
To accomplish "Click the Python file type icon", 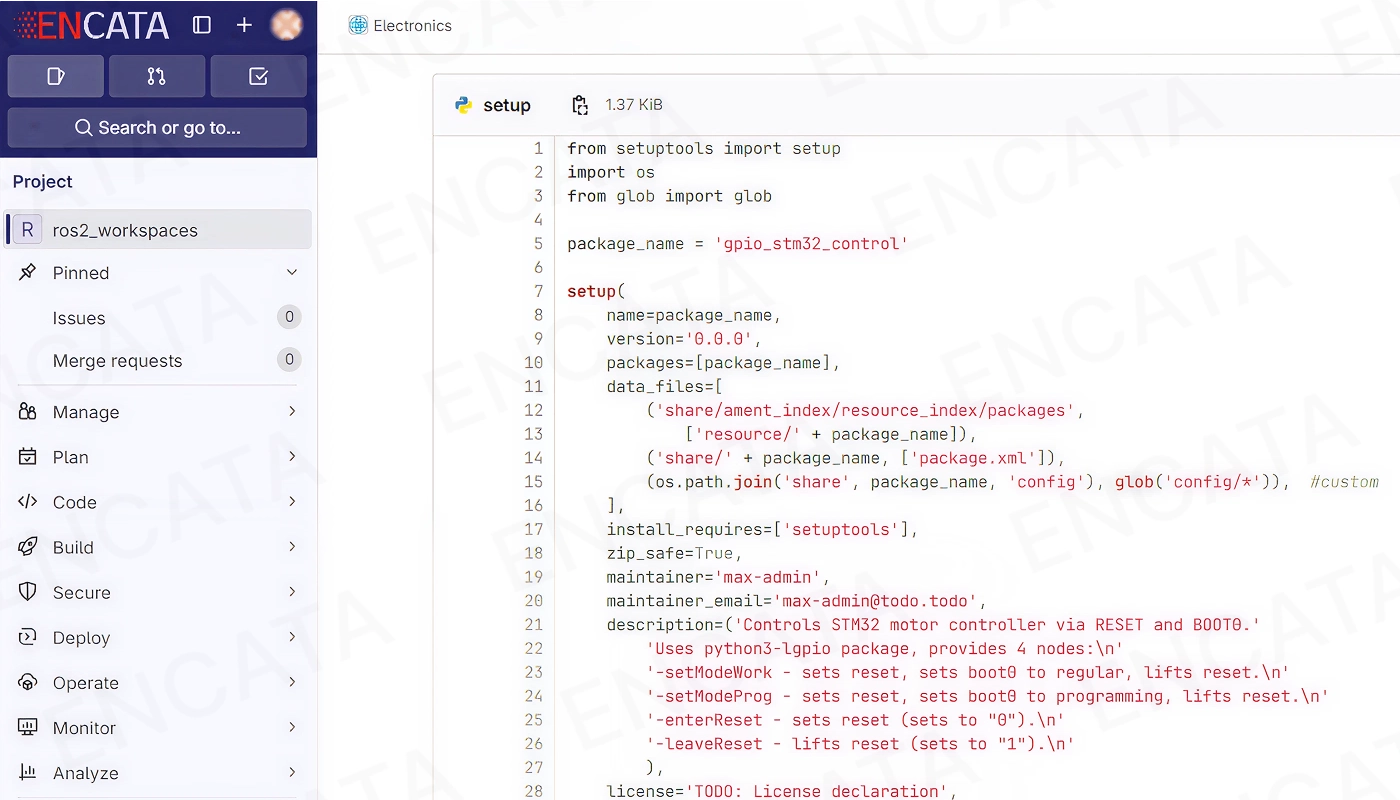I will pyautogui.click(x=464, y=105).
